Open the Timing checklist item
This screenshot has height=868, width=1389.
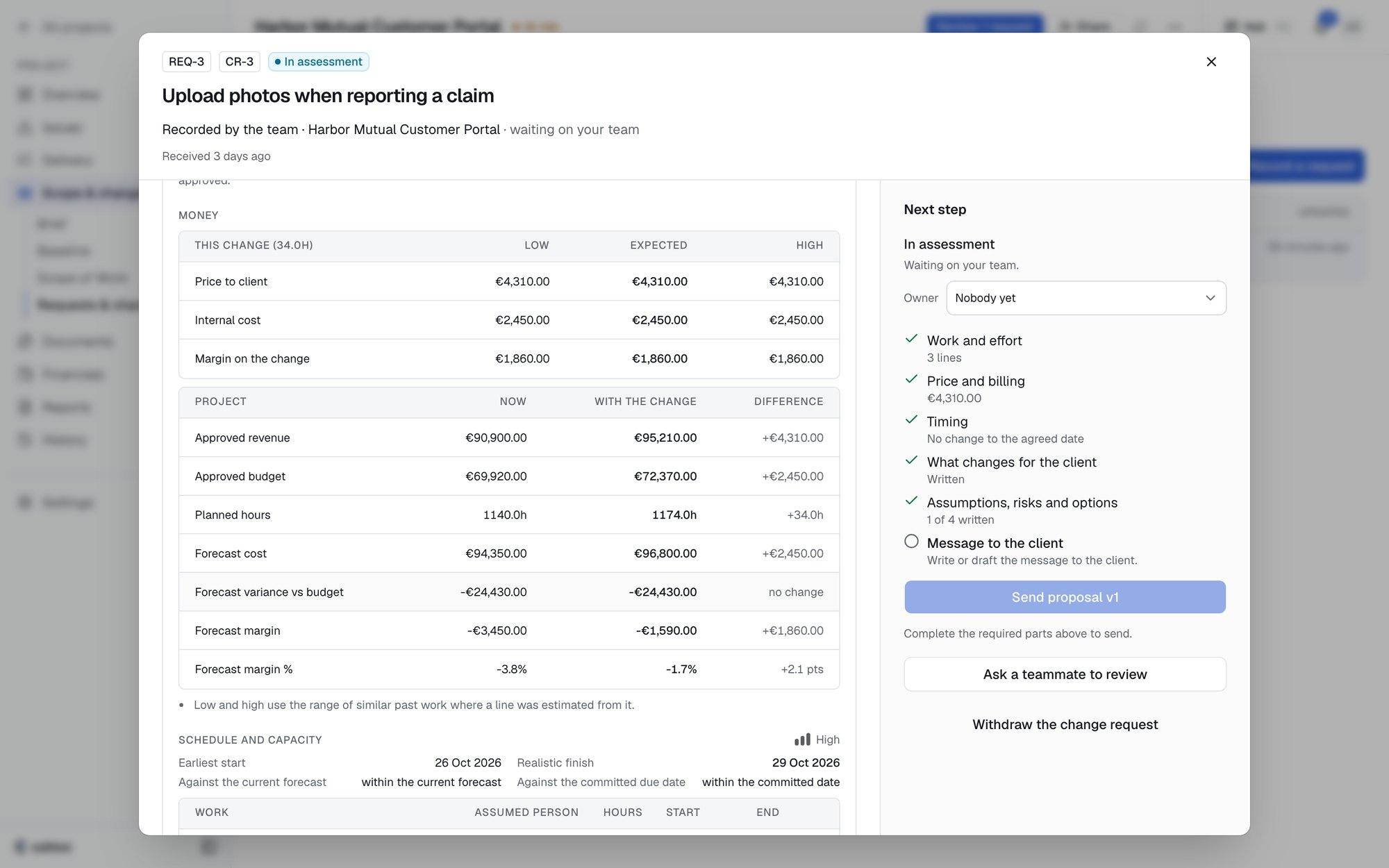click(947, 422)
